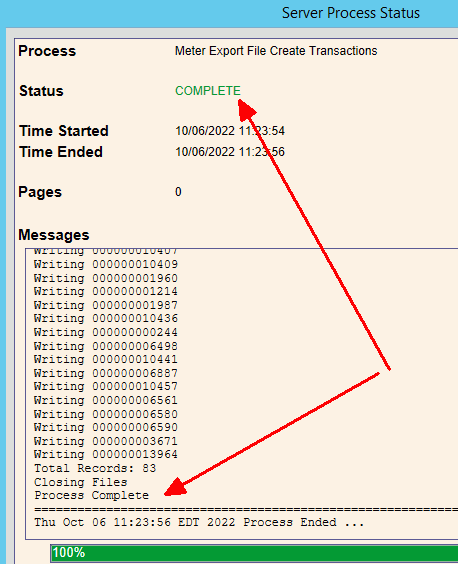Click the Time Ended label

(x=61, y=152)
